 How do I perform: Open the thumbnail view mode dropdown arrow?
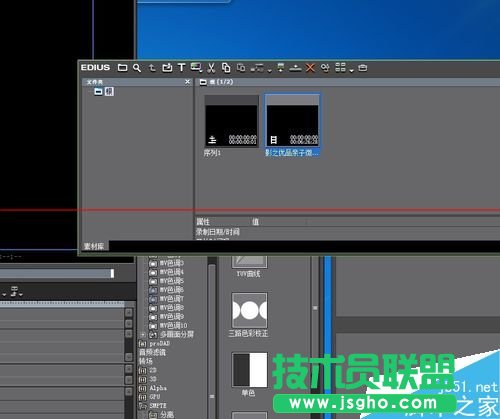(351, 71)
